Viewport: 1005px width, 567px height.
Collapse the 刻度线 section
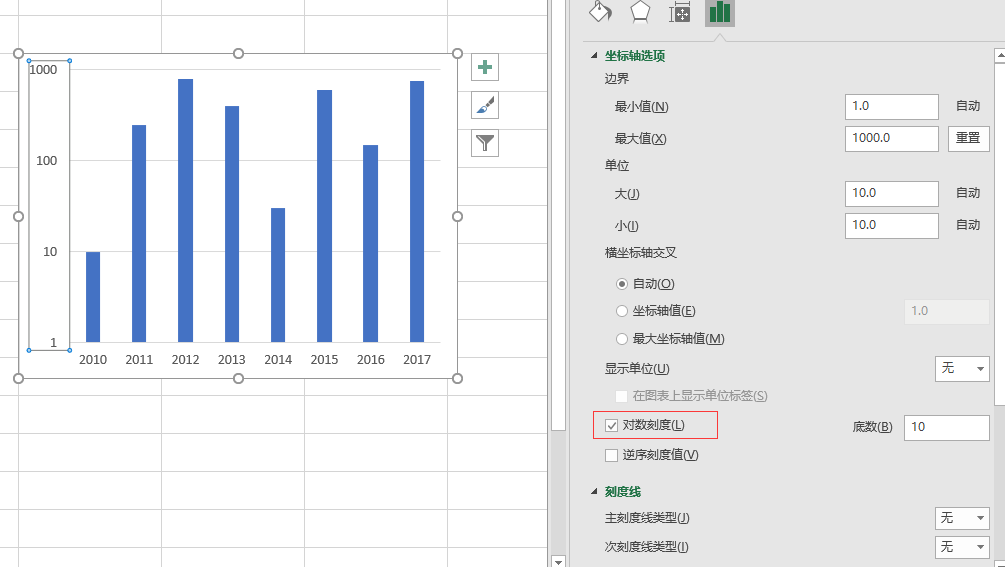[594, 492]
